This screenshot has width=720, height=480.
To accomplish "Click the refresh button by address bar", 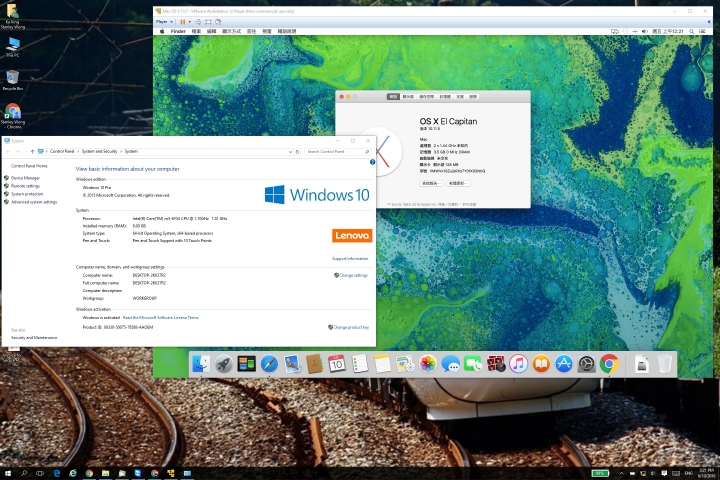I will pos(298,152).
